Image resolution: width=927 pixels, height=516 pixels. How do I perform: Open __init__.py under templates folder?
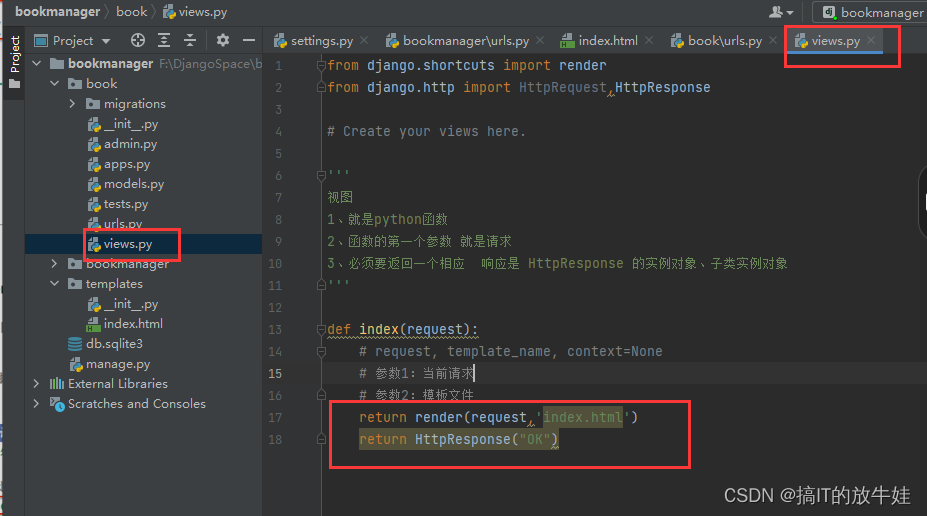123,304
